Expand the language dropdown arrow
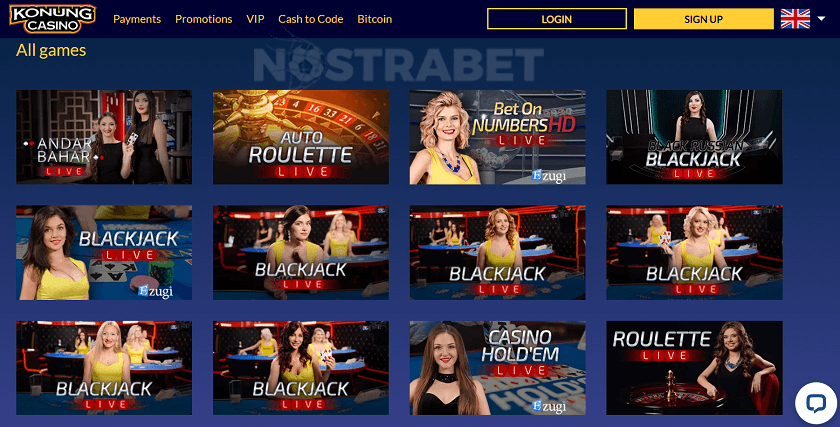 click(x=821, y=19)
